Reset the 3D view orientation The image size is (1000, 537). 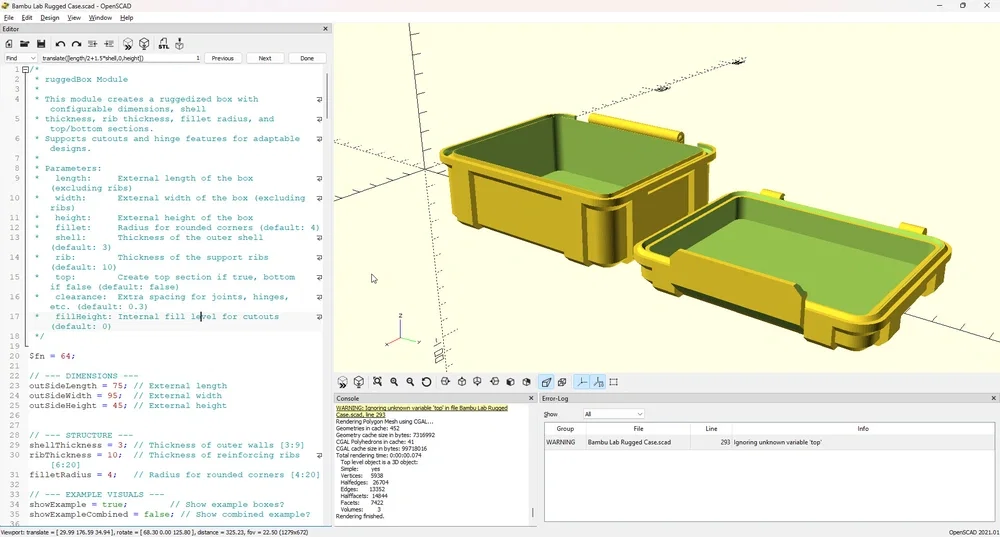427,382
